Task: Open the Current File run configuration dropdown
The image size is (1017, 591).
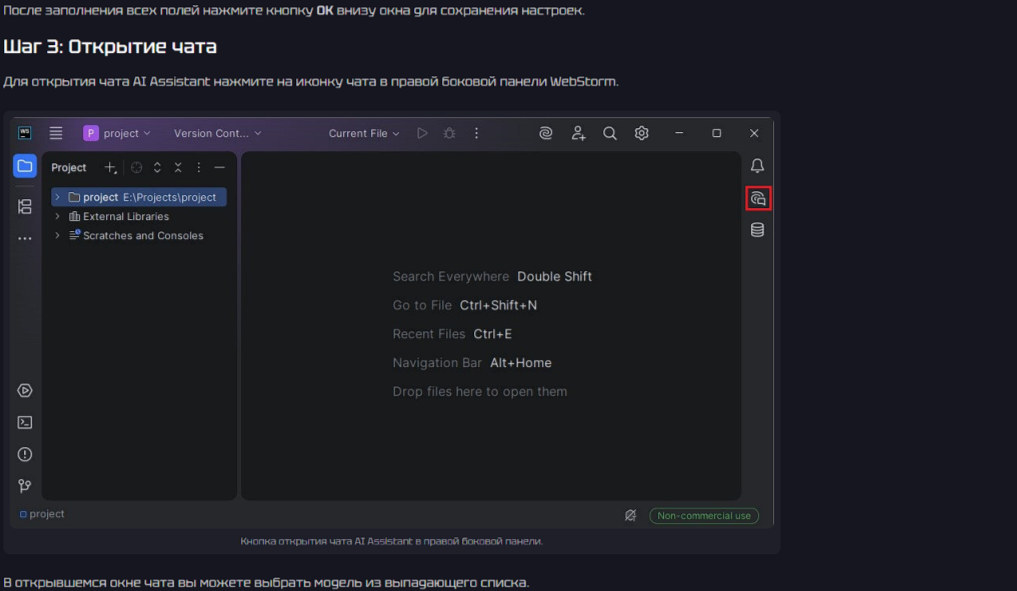Action: click(x=364, y=133)
